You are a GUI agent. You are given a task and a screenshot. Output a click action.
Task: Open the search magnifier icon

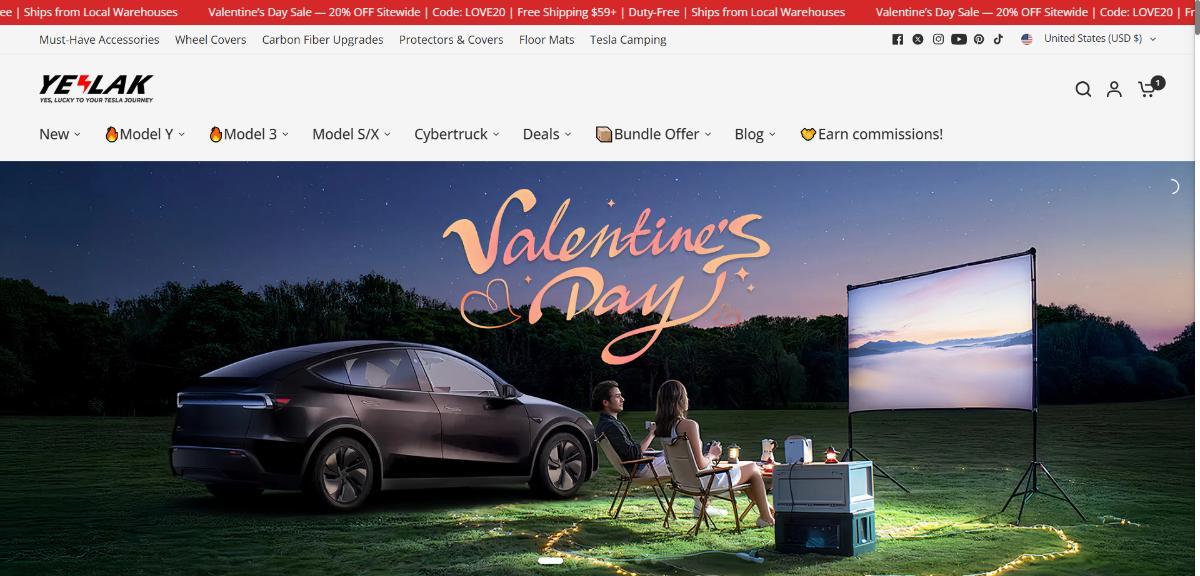1083,89
